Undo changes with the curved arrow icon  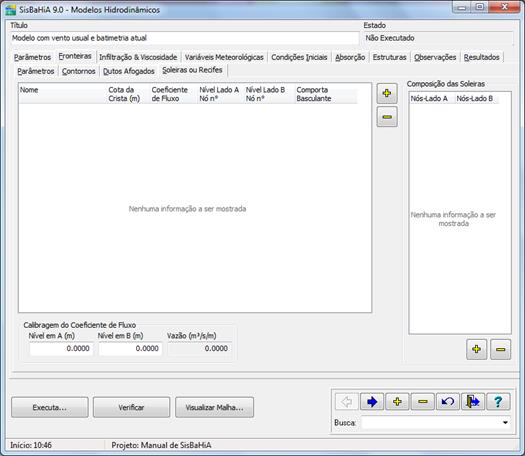[448, 401]
